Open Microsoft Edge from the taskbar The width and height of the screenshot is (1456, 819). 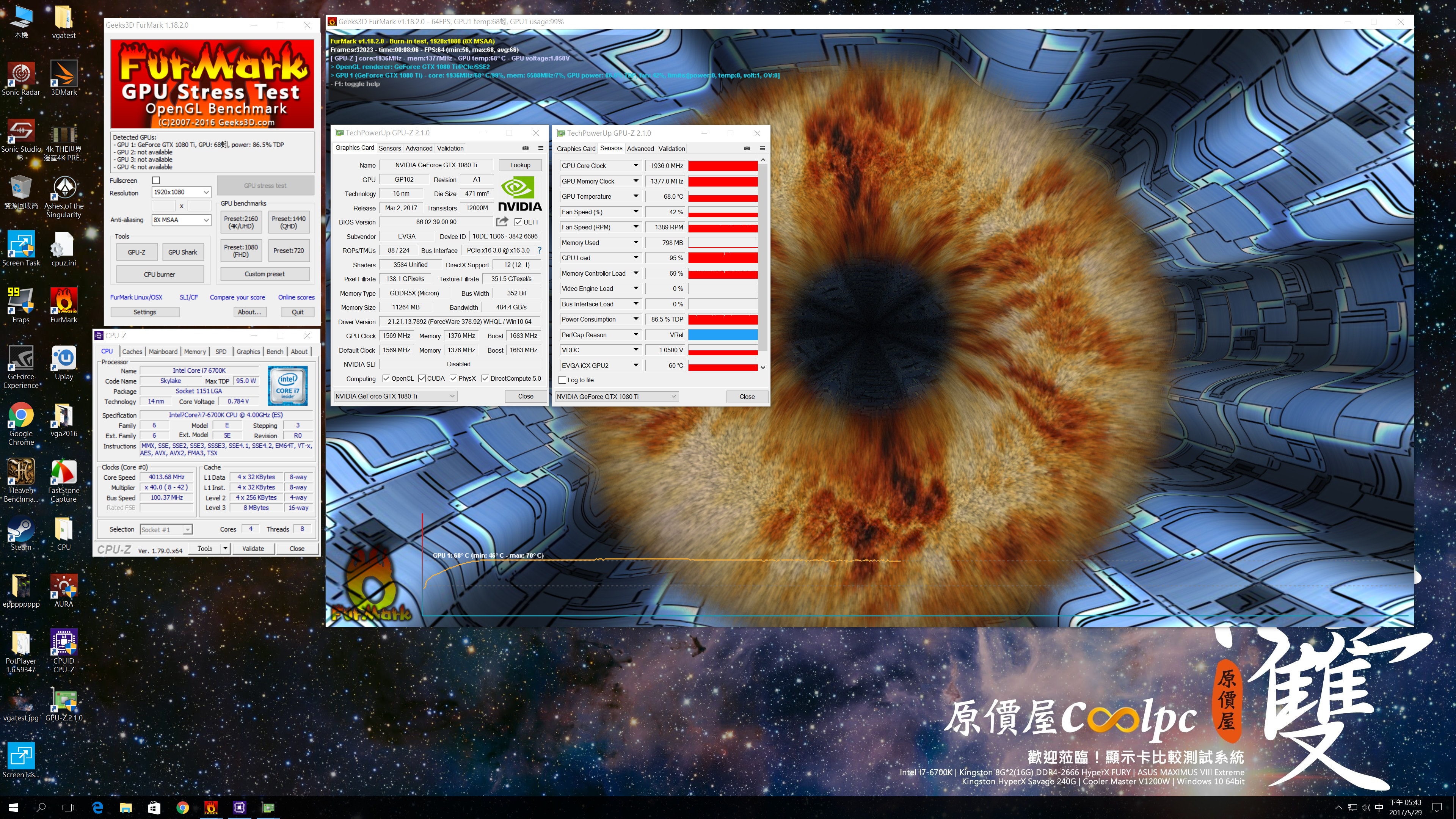click(x=97, y=807)
